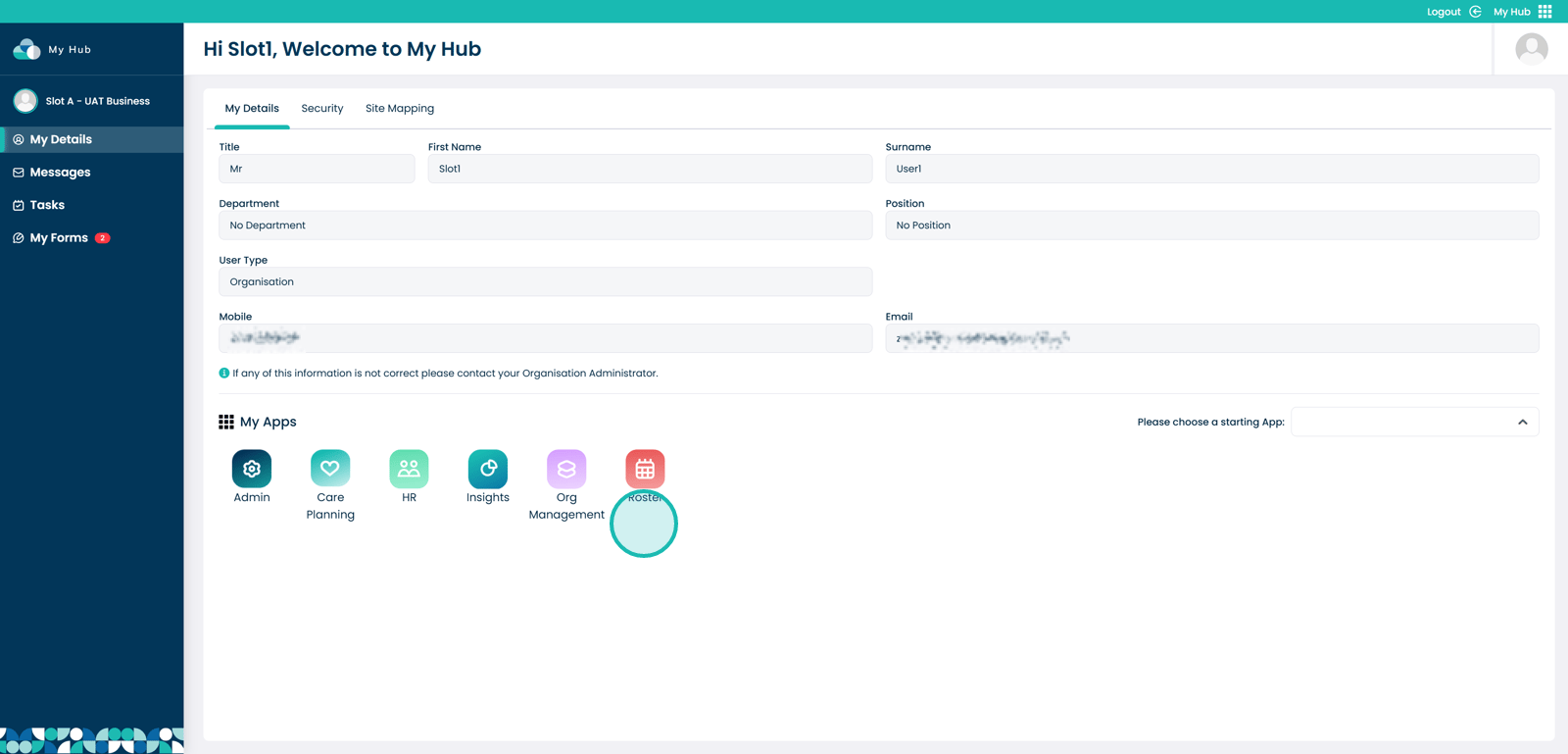The height and width of the screenshot is (754, 1568).
Task: Click the Organisation Administrator notice text
Action: pyautogui.click(x=445, y=373)
